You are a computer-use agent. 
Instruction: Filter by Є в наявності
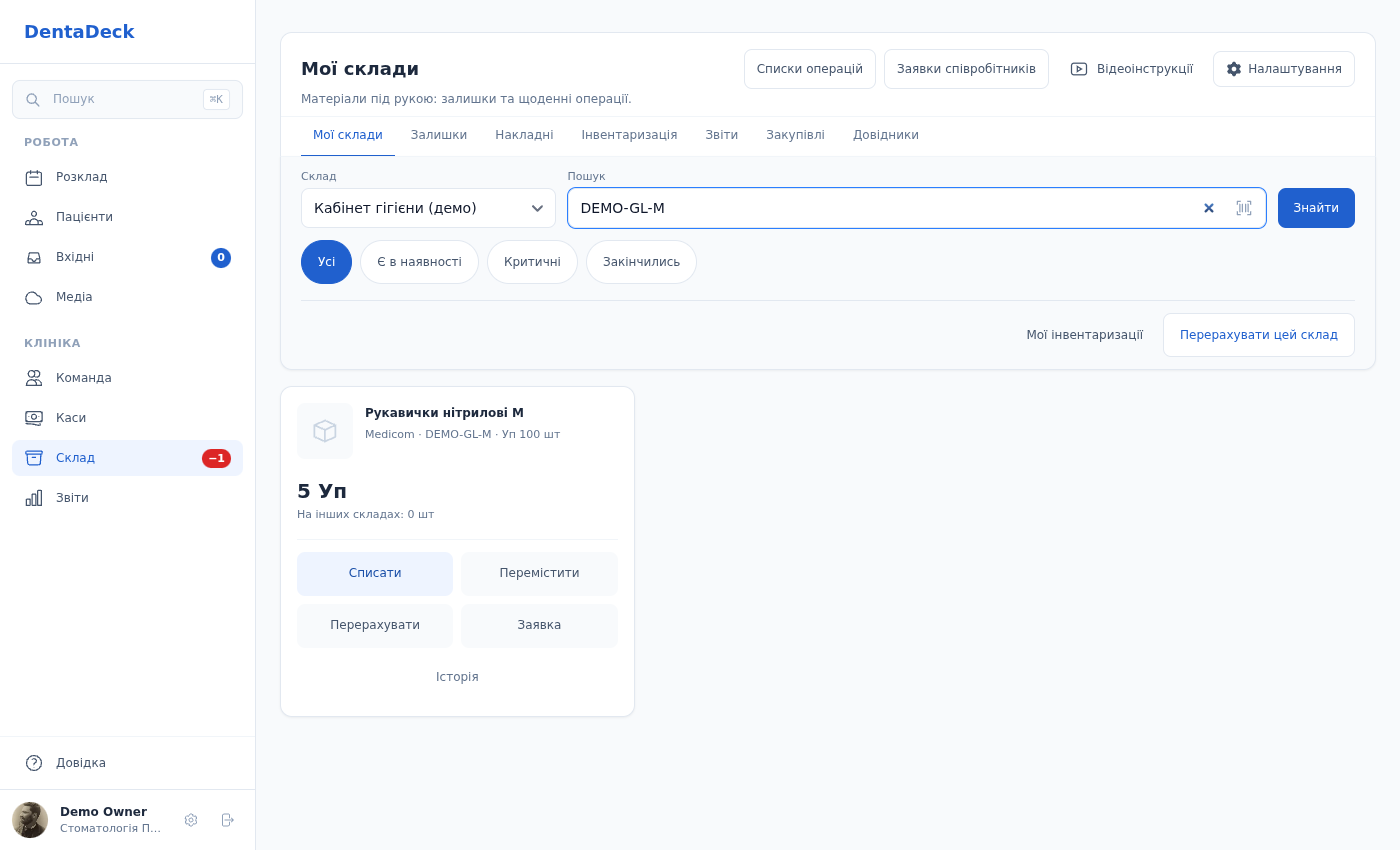[x=419, y=262]
